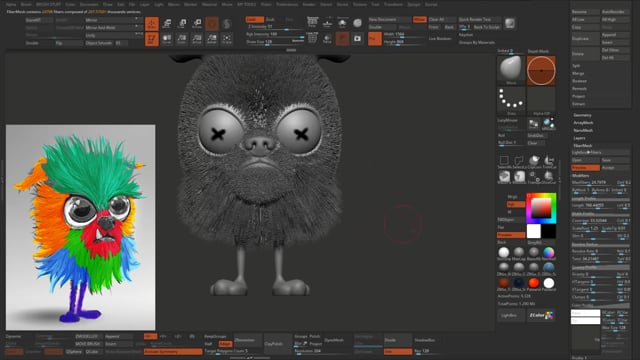640x360 pixels.
Task: Expand the Geometry subpalette
Action: coord(582,115)
